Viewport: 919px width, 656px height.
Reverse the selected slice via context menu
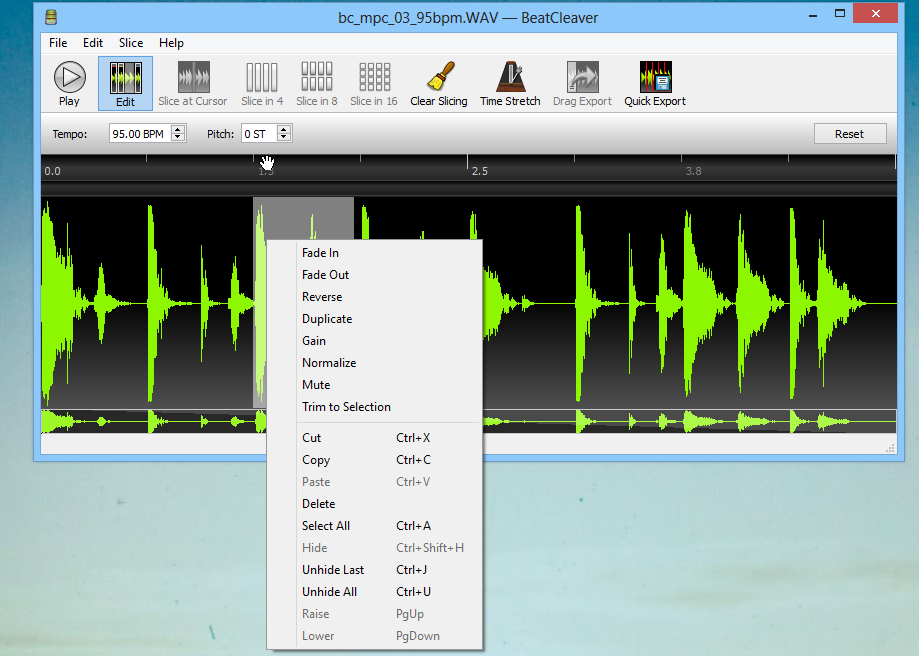tap(322, 296)
